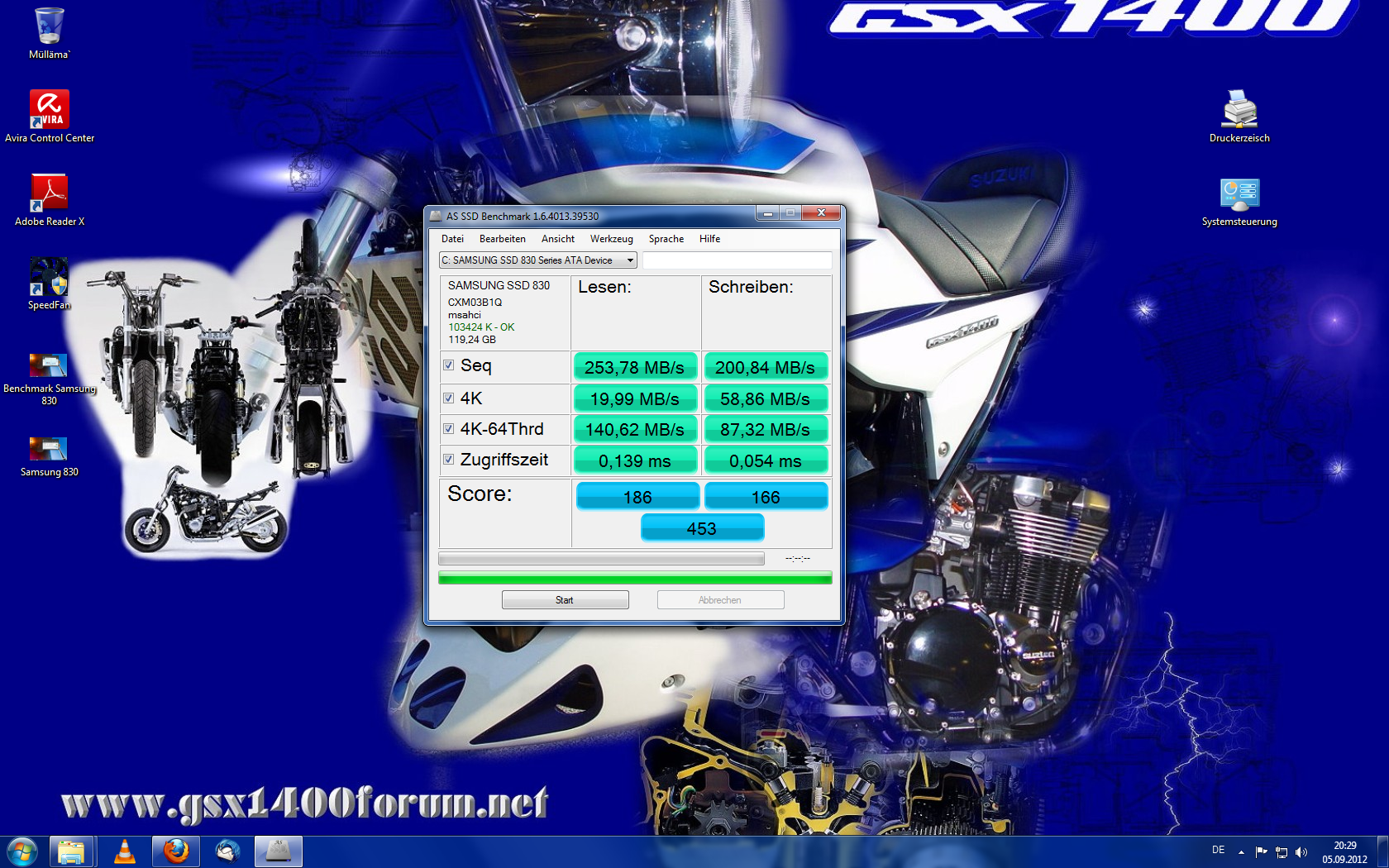Open Avira Control Center desktop icon
The width and height of the screenshot is (1389, 868).
click(50, 117)
